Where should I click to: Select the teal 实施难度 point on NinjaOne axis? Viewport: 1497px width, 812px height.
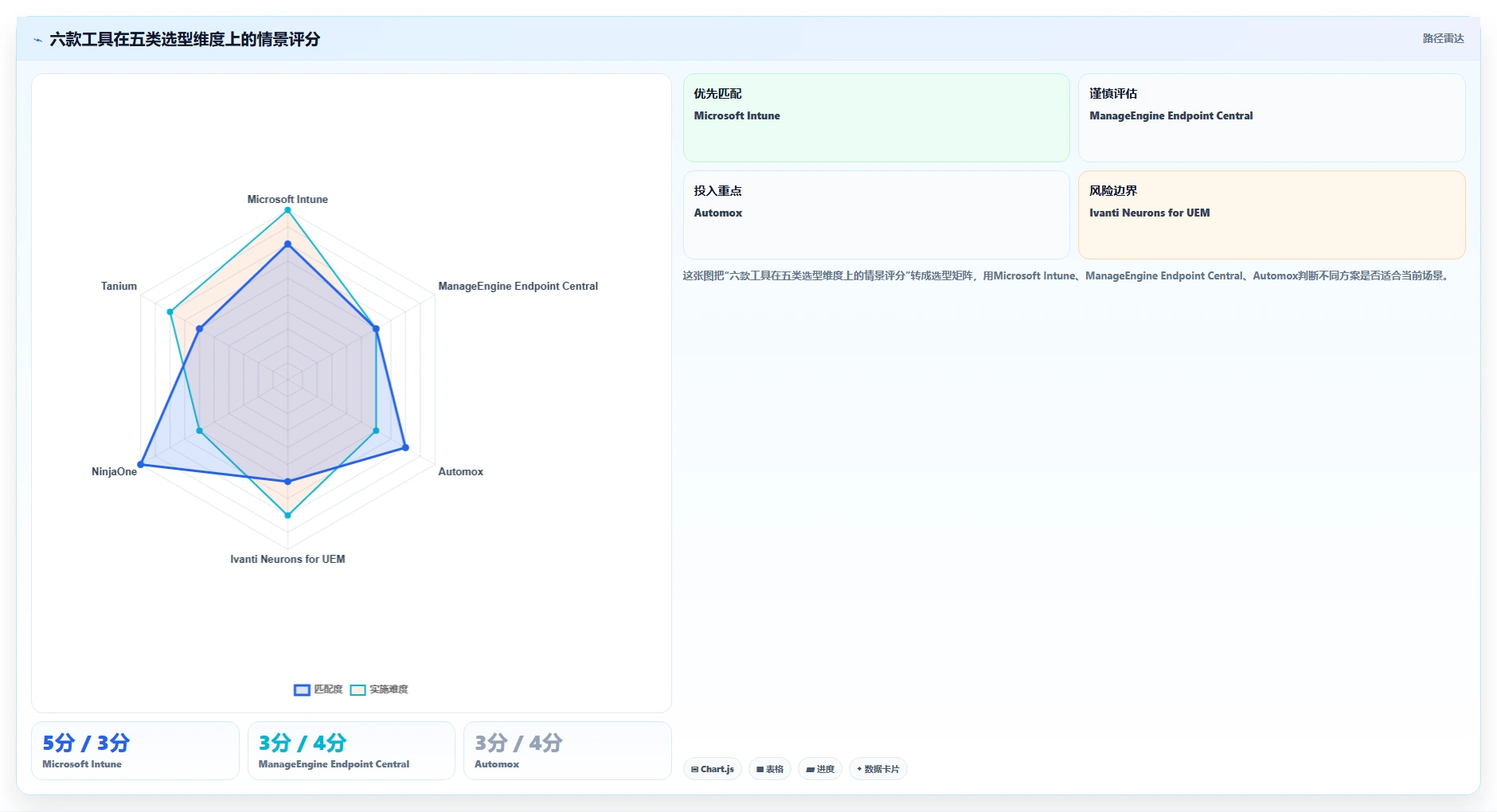coord(200,431)
